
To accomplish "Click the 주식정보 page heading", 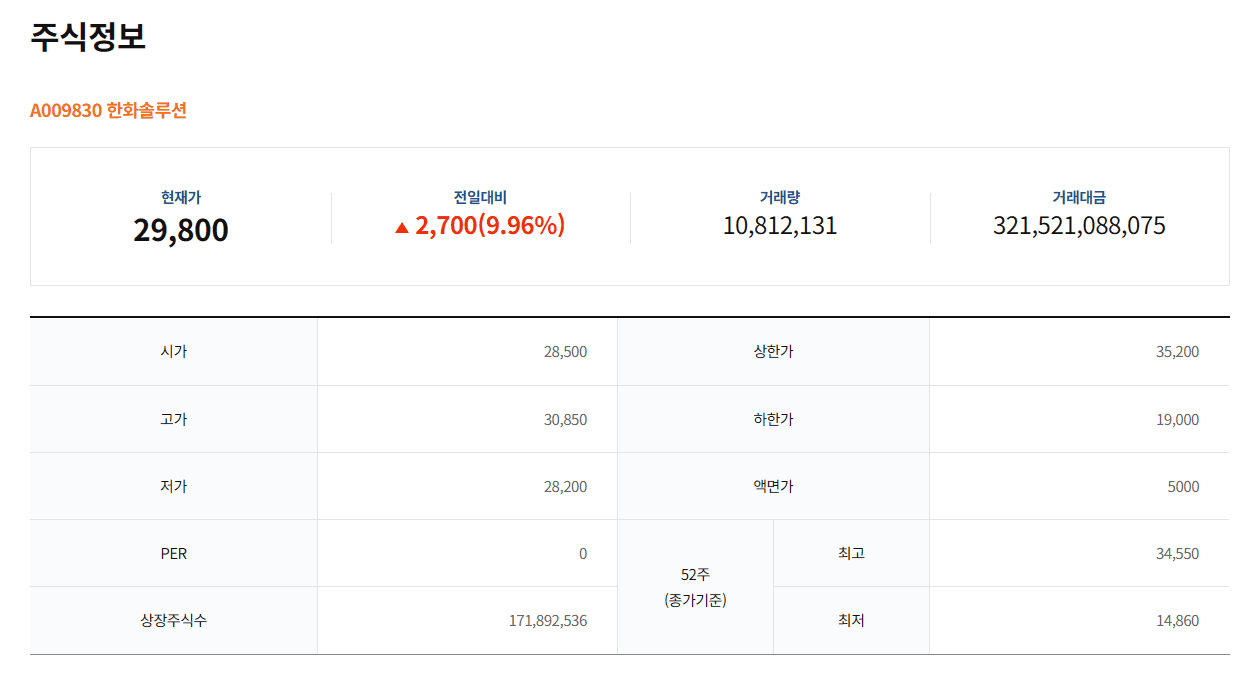I will click(x=88, y=36).
